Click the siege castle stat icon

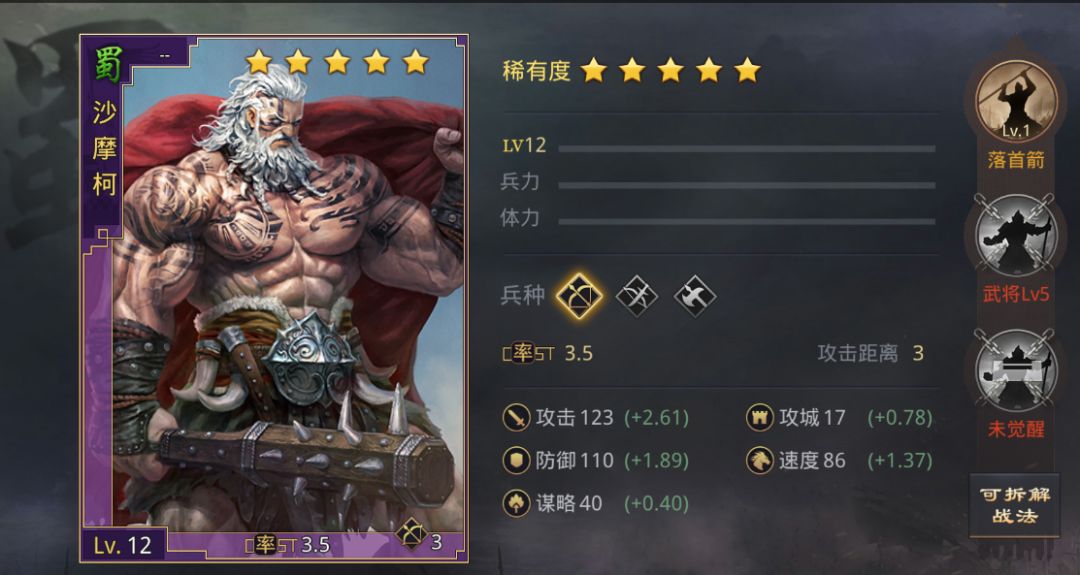[x=760, y=418]
